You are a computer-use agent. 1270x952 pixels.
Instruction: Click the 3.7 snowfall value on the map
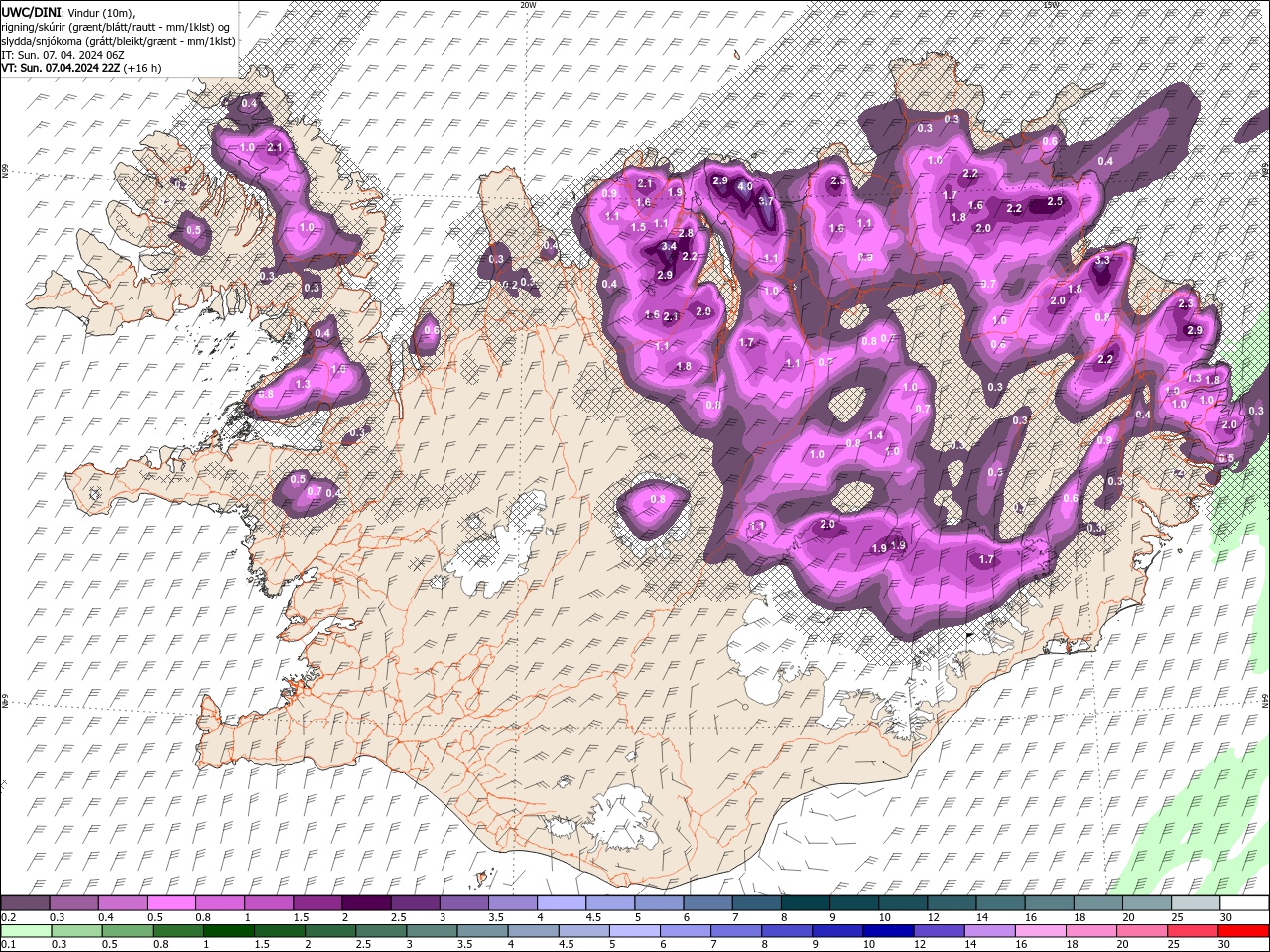coord(765,201)
